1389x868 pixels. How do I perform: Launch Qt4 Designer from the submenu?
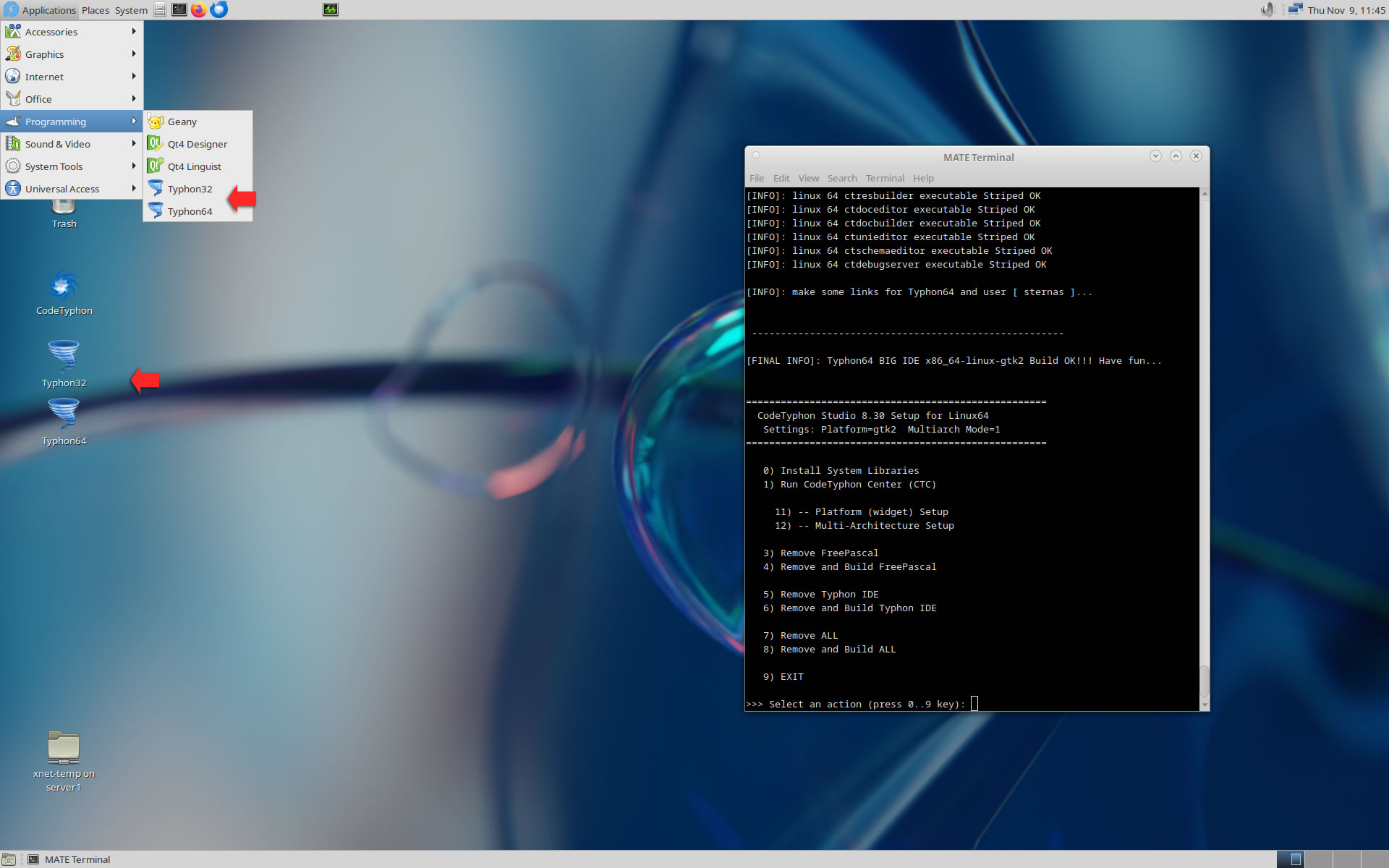(197, 144)
